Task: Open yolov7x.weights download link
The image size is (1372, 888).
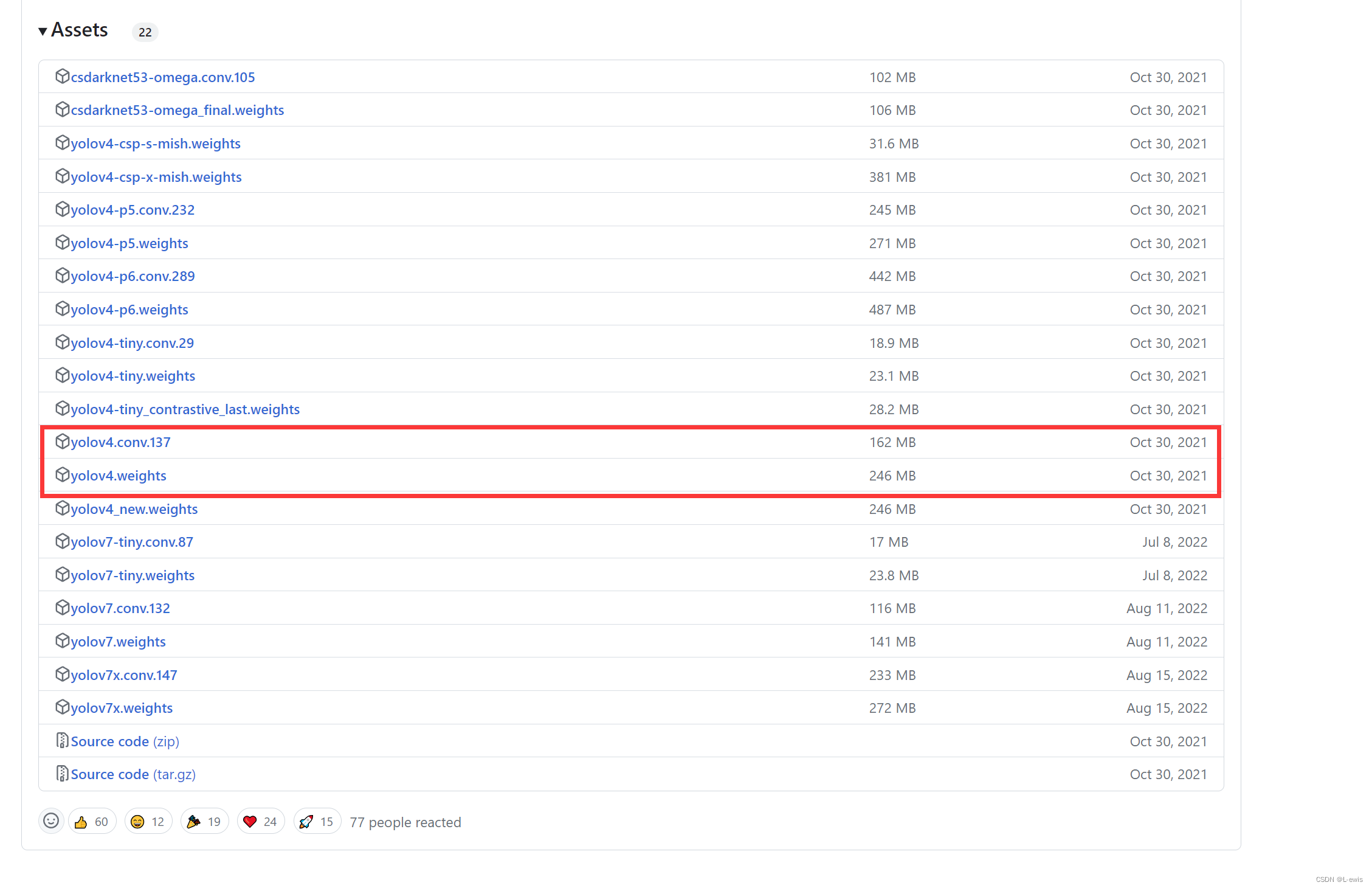Action: click(x=122, y=708)
